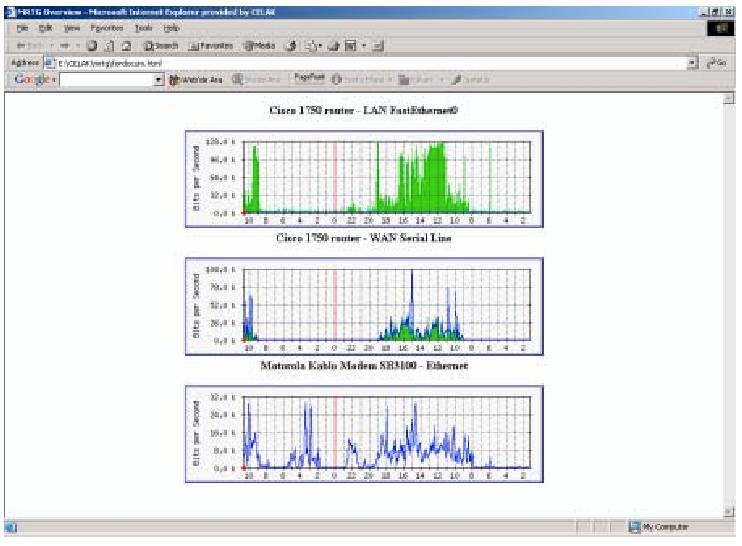The width and height of the screenshot is (742, 546).
Task: Open the Favorites pane from toolbar
Action: [211, 46]
